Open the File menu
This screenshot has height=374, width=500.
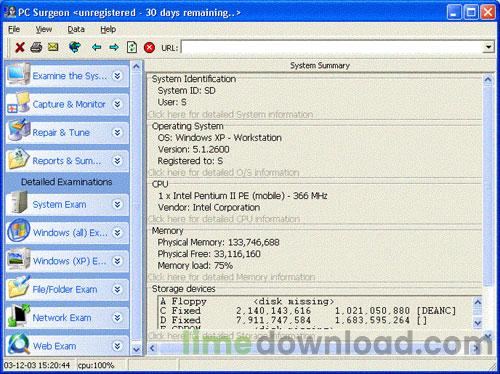tap(14, 29)
